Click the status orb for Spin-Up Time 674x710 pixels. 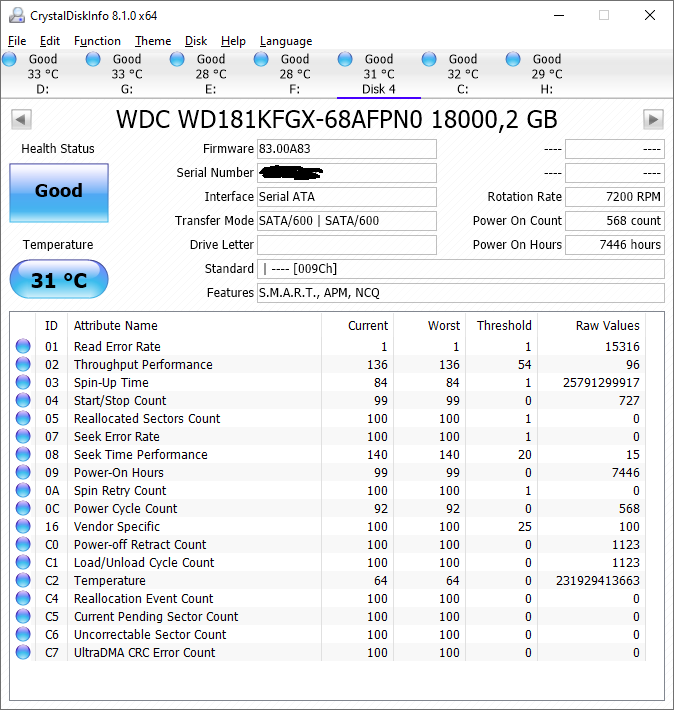(x=23, y=383)
